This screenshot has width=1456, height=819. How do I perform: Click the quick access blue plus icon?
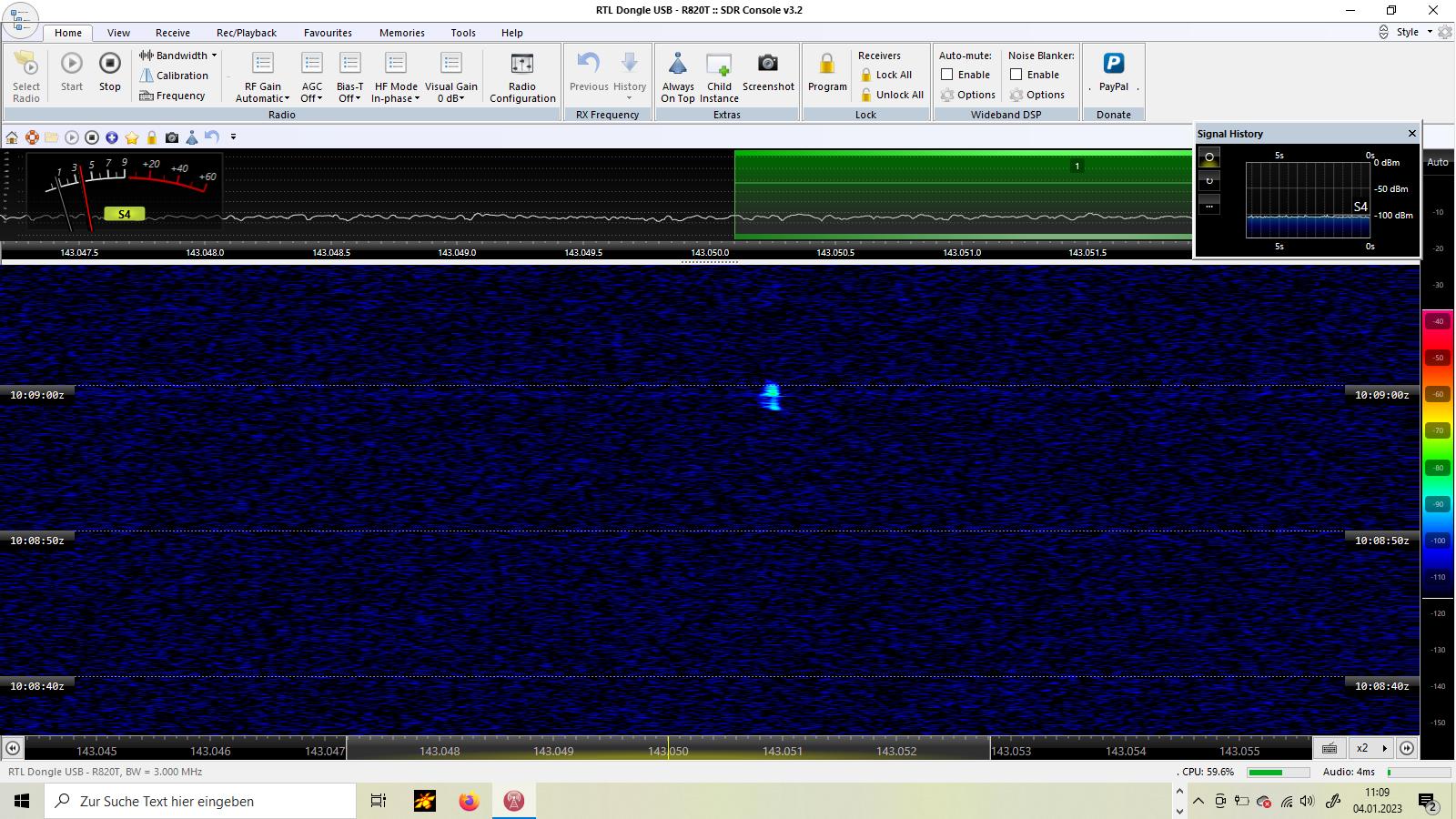(x=112, y=137)
